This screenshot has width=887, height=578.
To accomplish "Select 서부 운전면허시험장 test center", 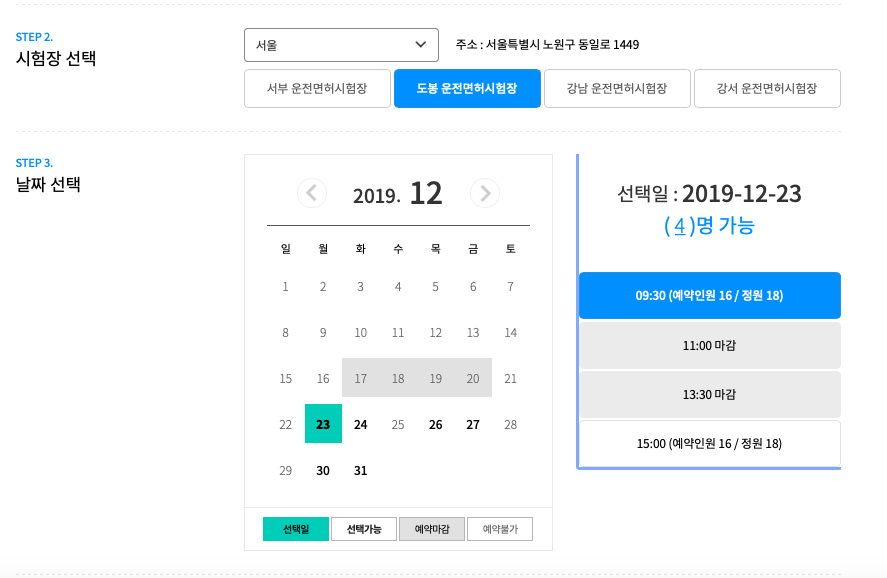I will [317, 88].
